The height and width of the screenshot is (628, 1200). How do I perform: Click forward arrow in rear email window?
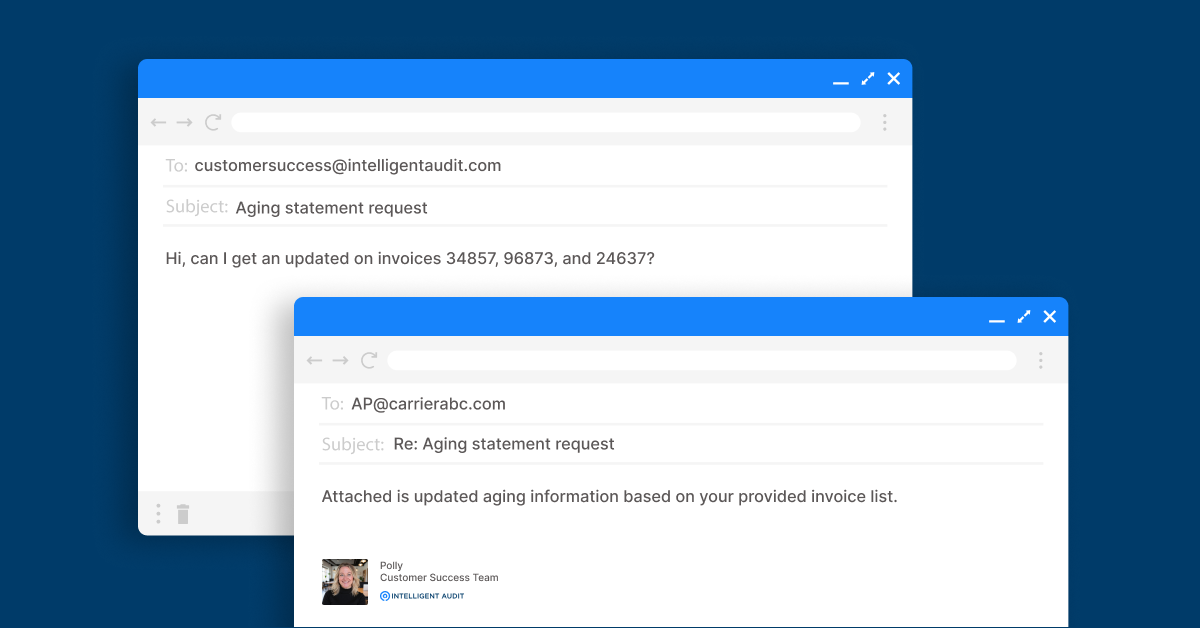pos(184,122)
